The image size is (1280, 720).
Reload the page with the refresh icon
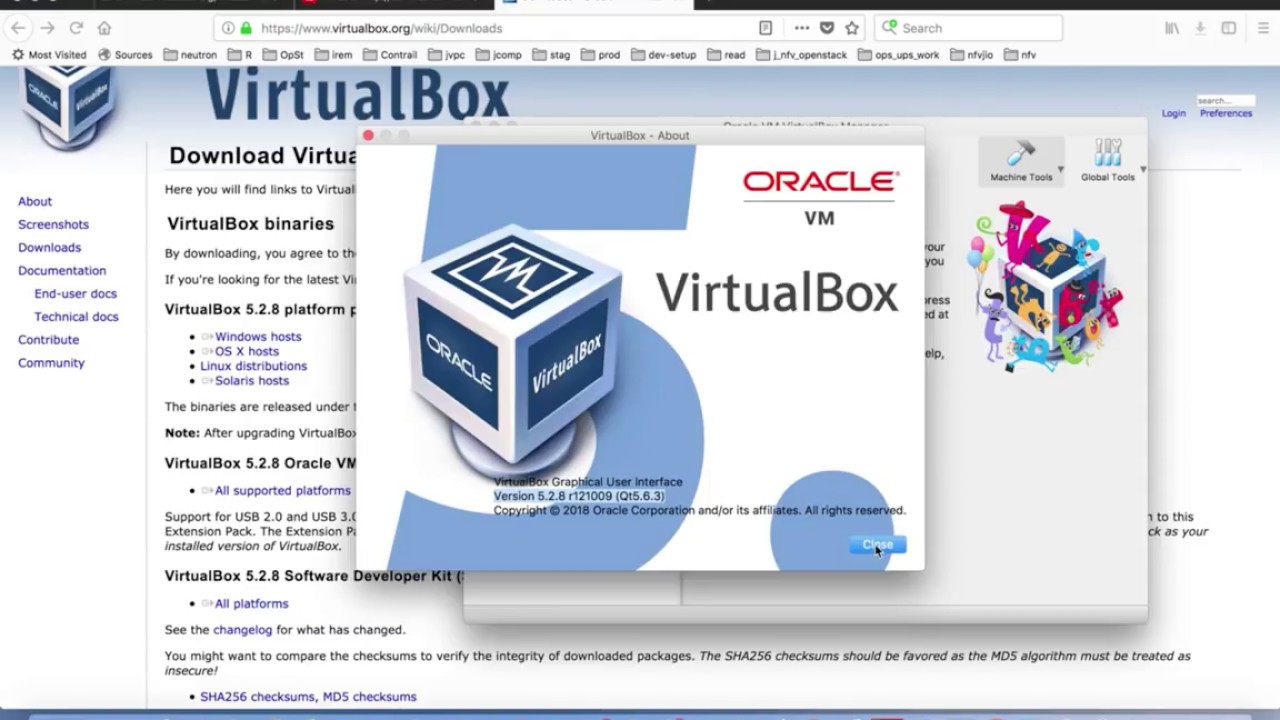pyautogui.click(x=76, y=28)
